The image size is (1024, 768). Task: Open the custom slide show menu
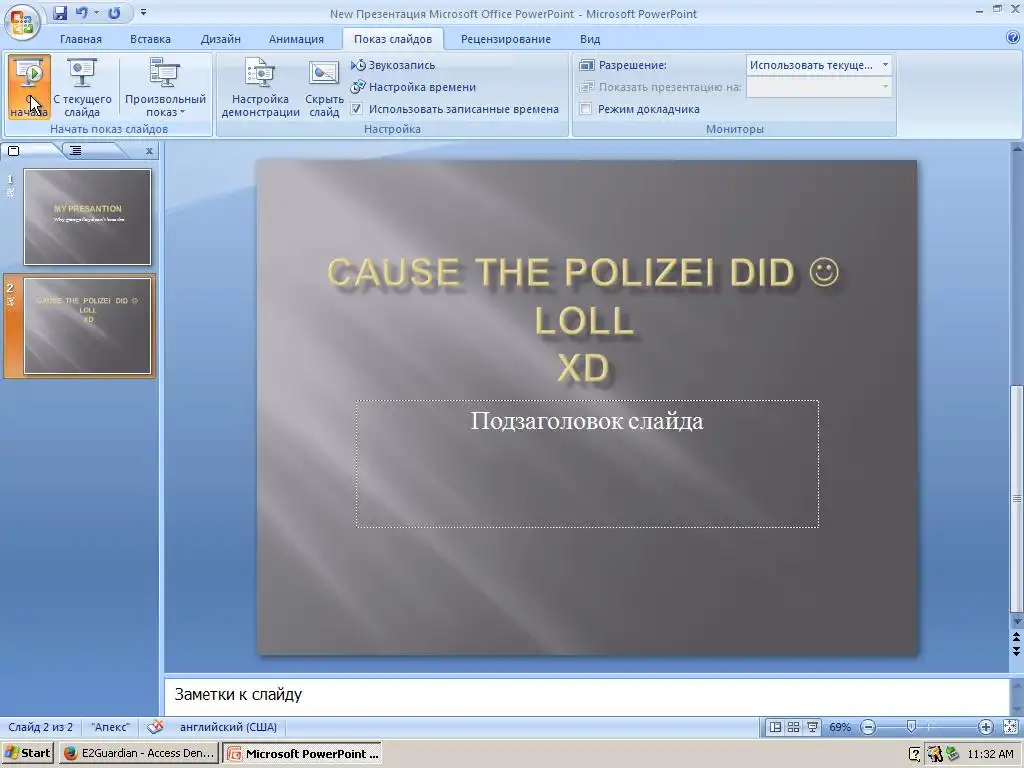(165, 88)
